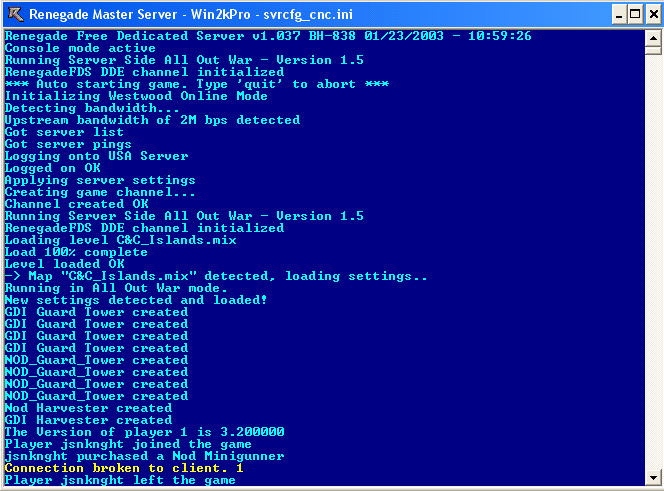Maximize the Renegade Master Server window

point(631,15)
